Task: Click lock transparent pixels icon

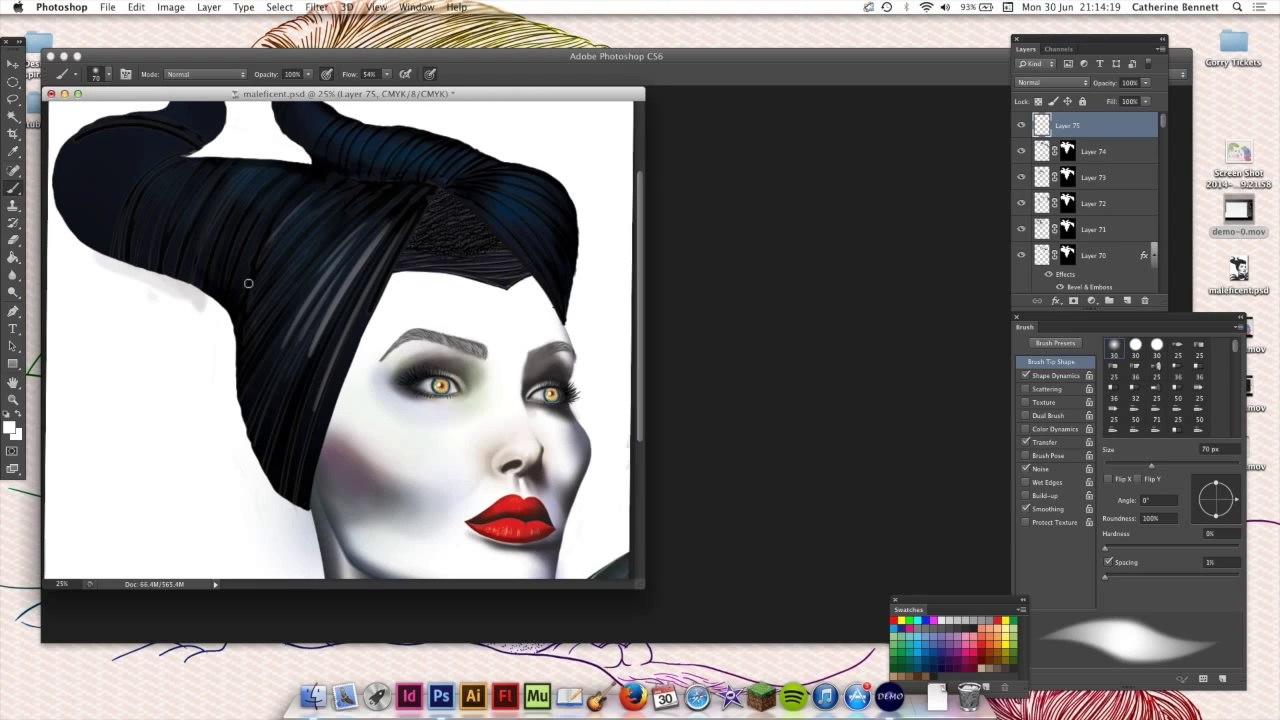Action: tap(1038, 101)
